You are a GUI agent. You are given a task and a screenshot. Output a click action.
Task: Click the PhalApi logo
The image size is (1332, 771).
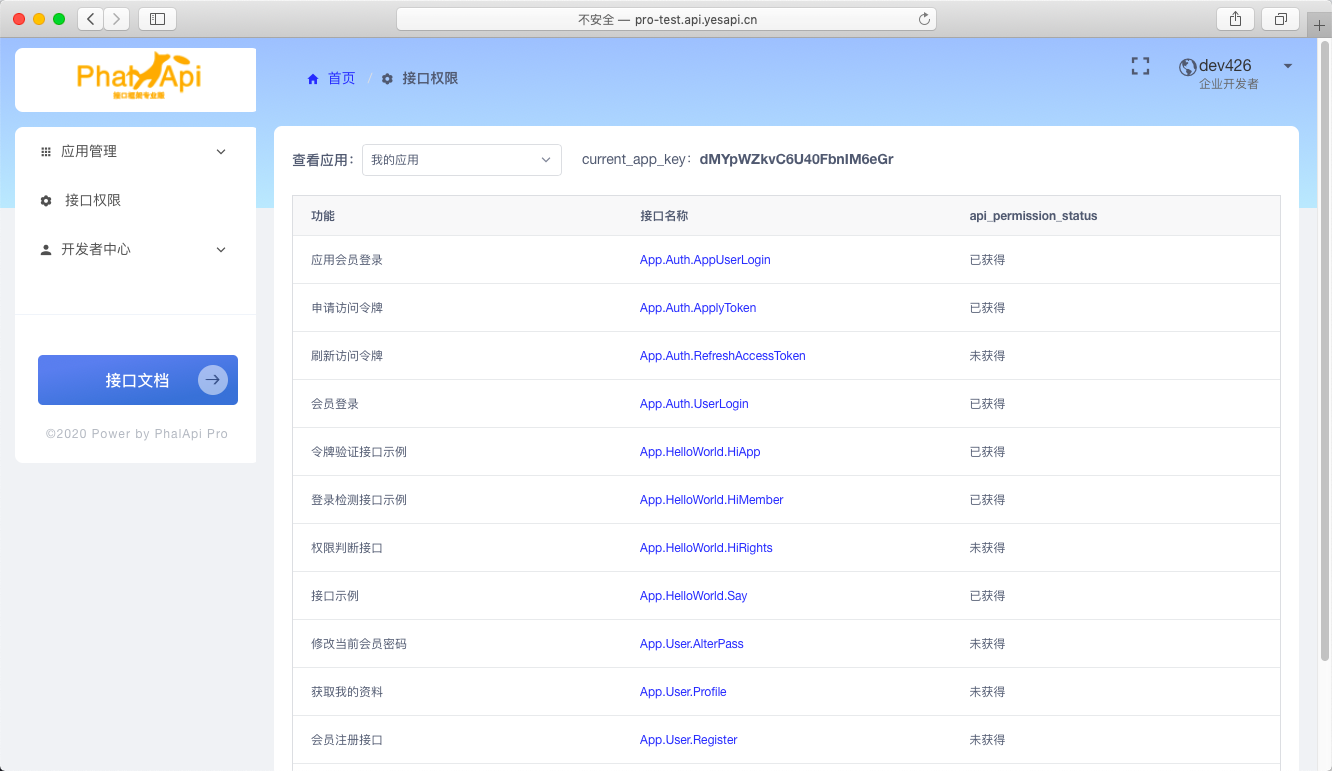(x=136, y=76)
